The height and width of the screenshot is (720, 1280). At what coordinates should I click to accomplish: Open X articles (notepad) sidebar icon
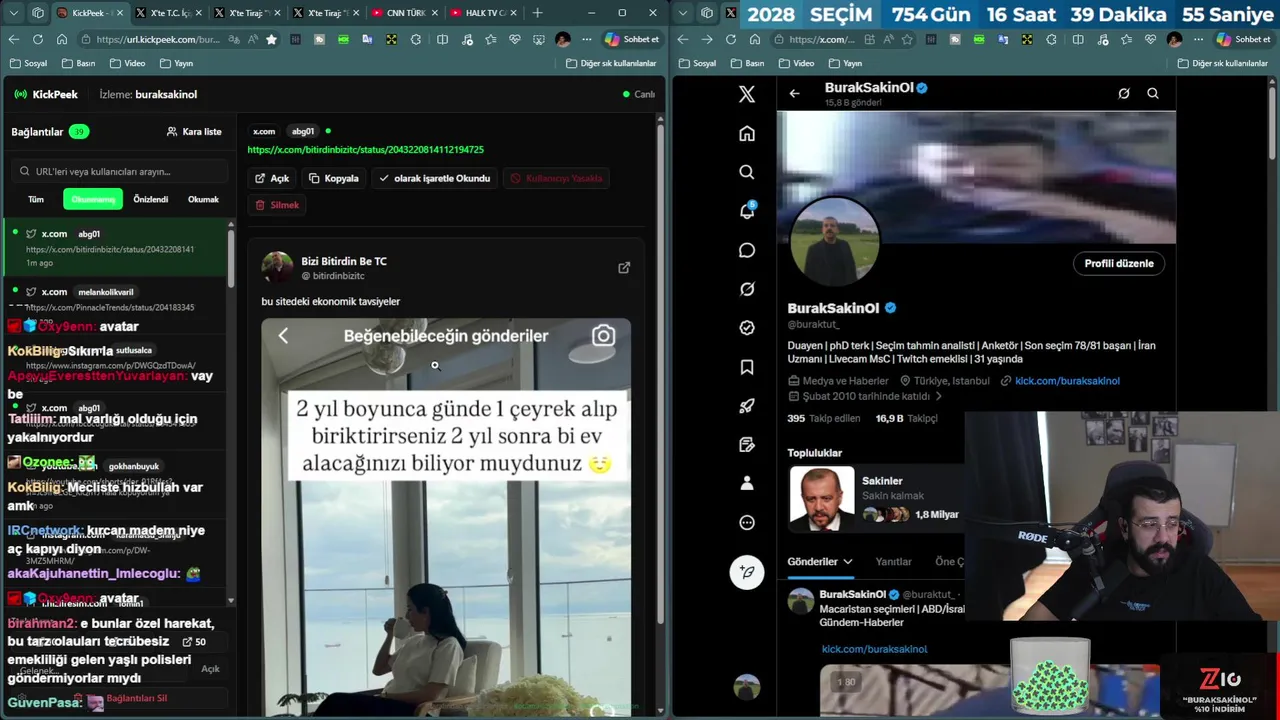pos(747,444)
